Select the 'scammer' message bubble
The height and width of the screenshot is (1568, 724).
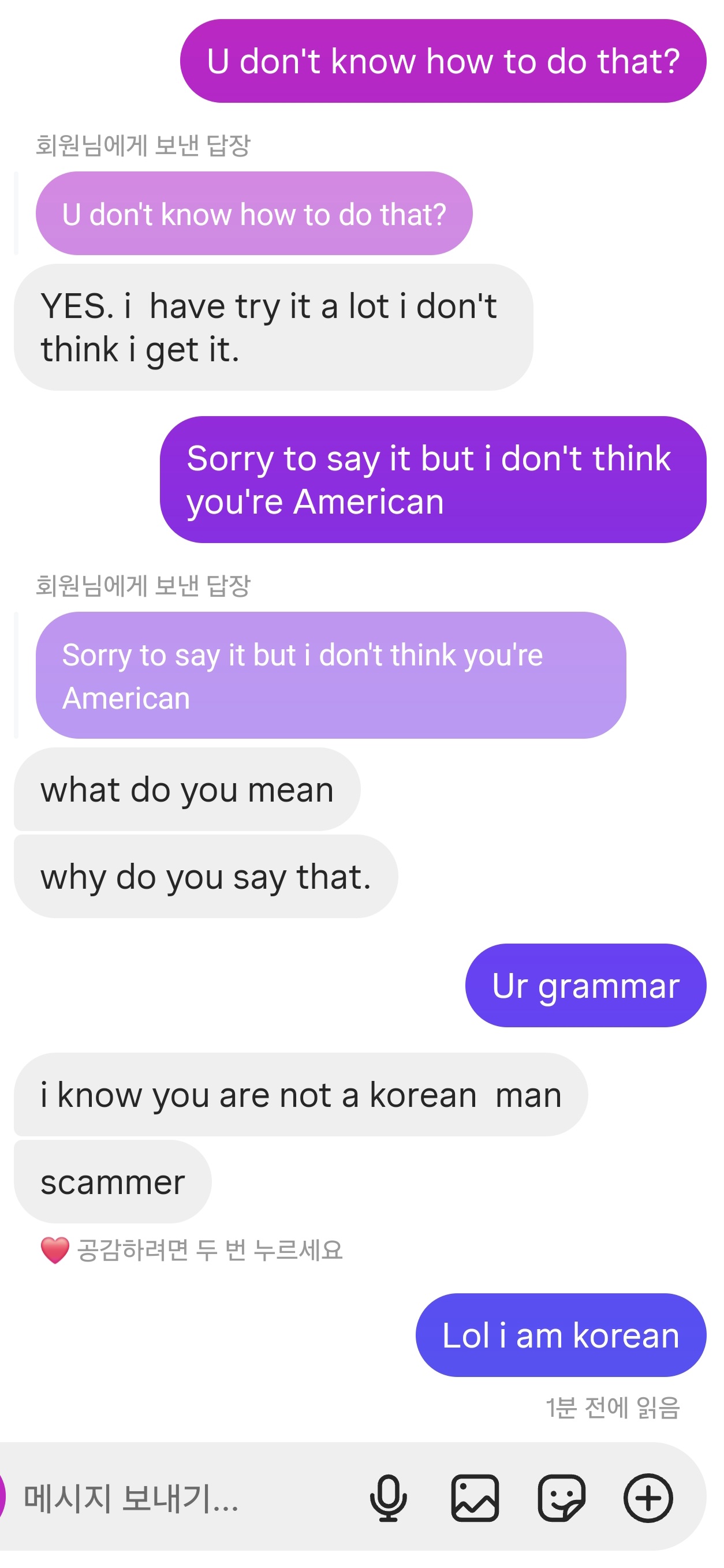click(x=113, y=1181)
